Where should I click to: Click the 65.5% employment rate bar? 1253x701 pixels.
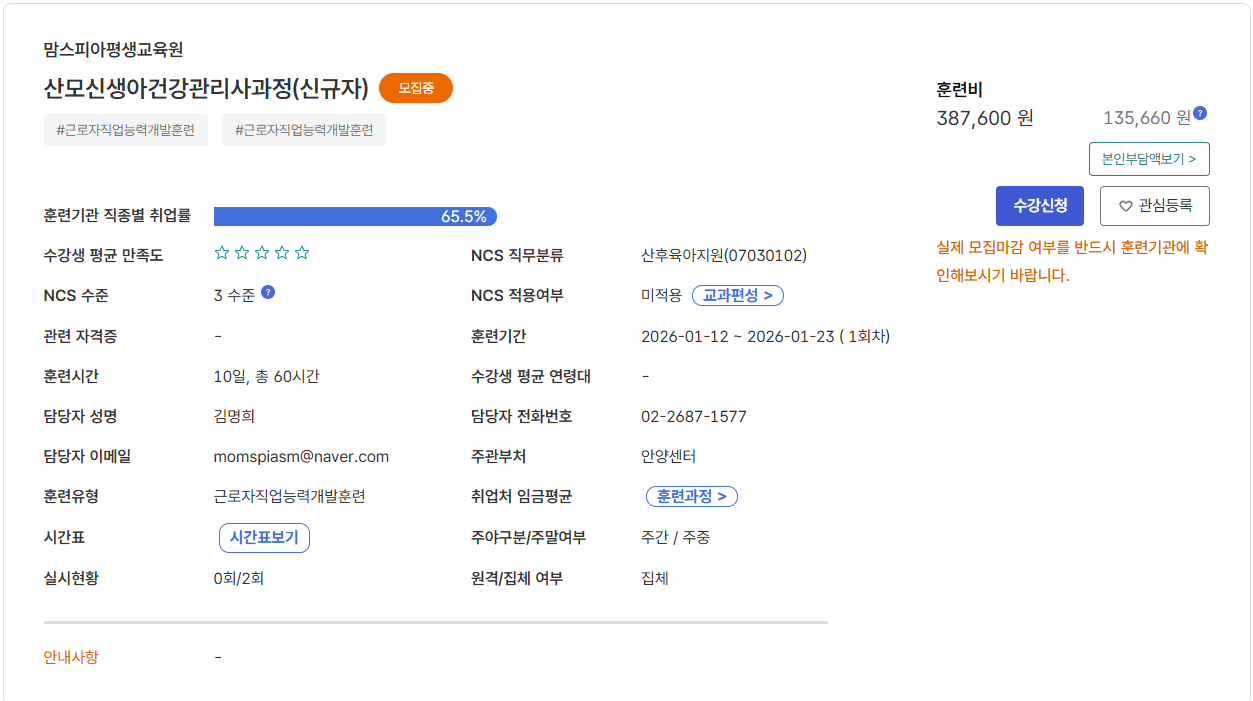coord(355,216)
